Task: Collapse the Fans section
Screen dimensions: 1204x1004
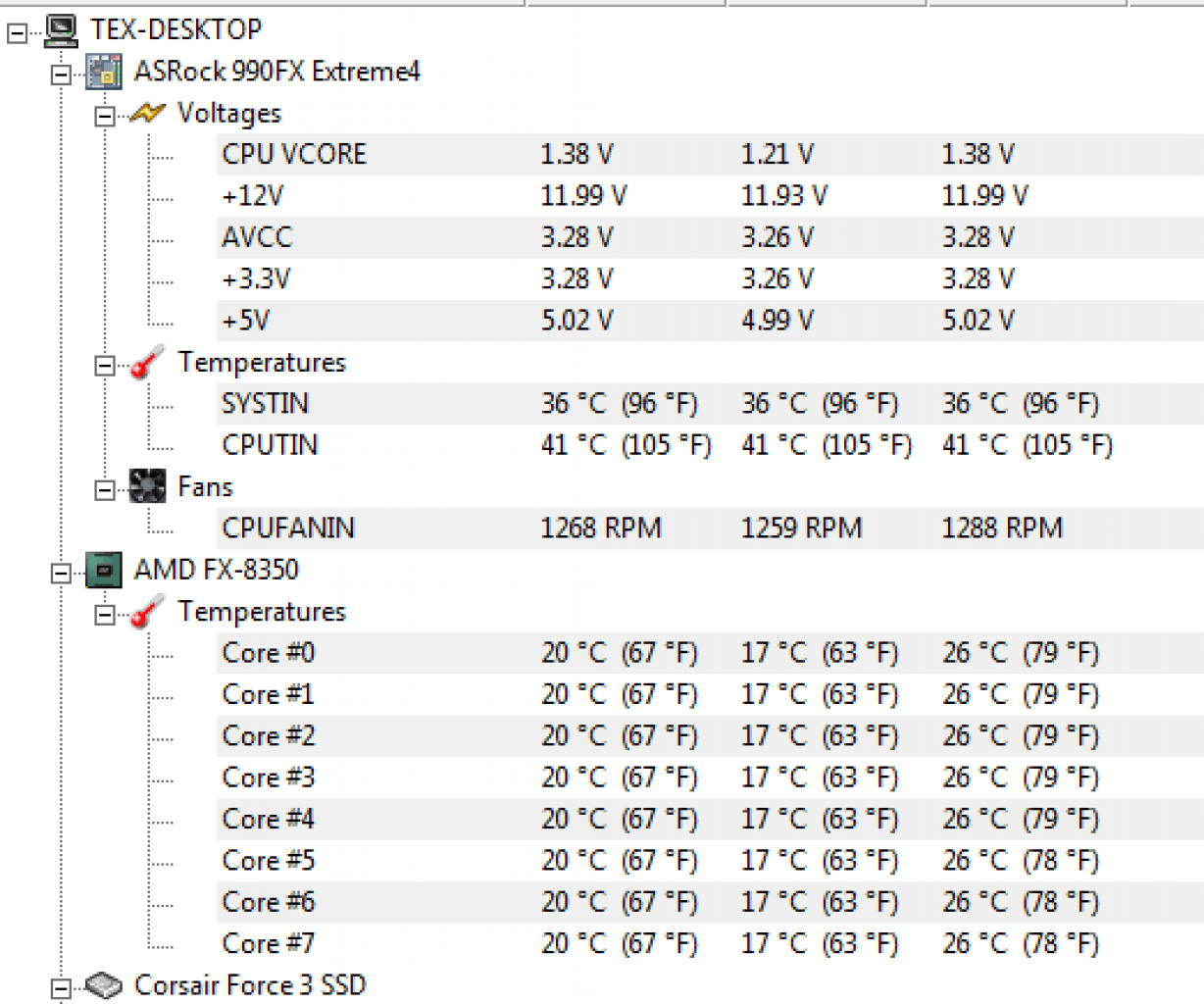Action: [104, 490]
